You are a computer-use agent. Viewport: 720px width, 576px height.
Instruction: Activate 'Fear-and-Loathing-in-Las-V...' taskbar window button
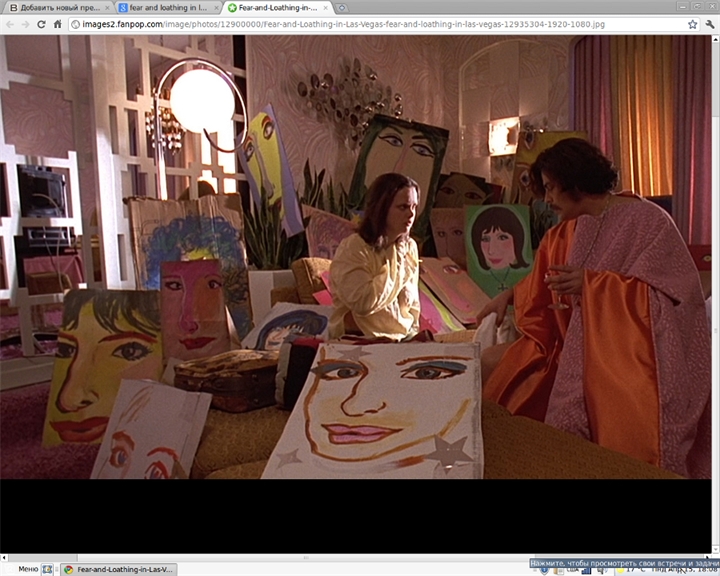[x=119, y=570]
